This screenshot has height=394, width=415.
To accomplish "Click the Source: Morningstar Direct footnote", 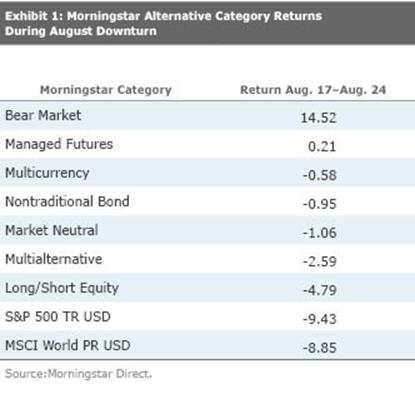I will pyautogui.click(x=78, y=374).
